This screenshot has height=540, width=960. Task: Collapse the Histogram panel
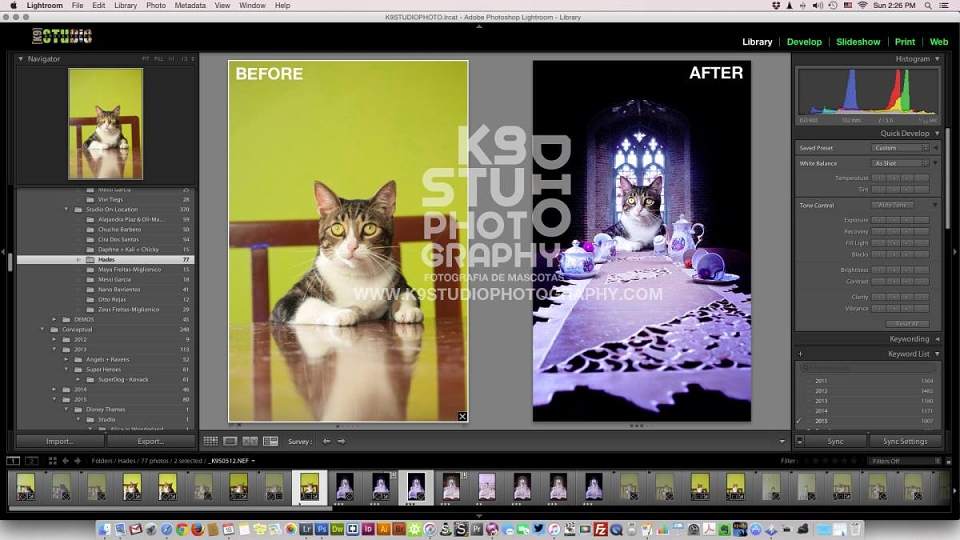click(937, 59)
